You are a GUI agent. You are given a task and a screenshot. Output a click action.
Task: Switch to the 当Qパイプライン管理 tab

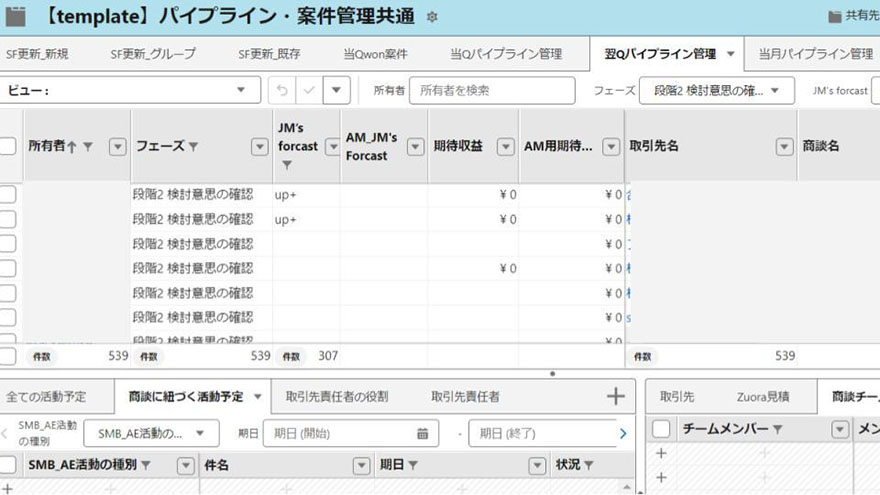(x=506, y=54)
